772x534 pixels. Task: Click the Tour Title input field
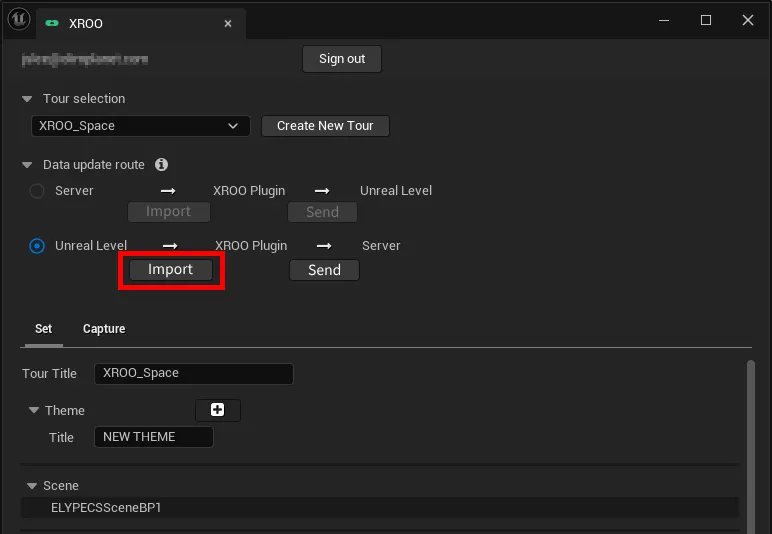(x=194, y=374)
